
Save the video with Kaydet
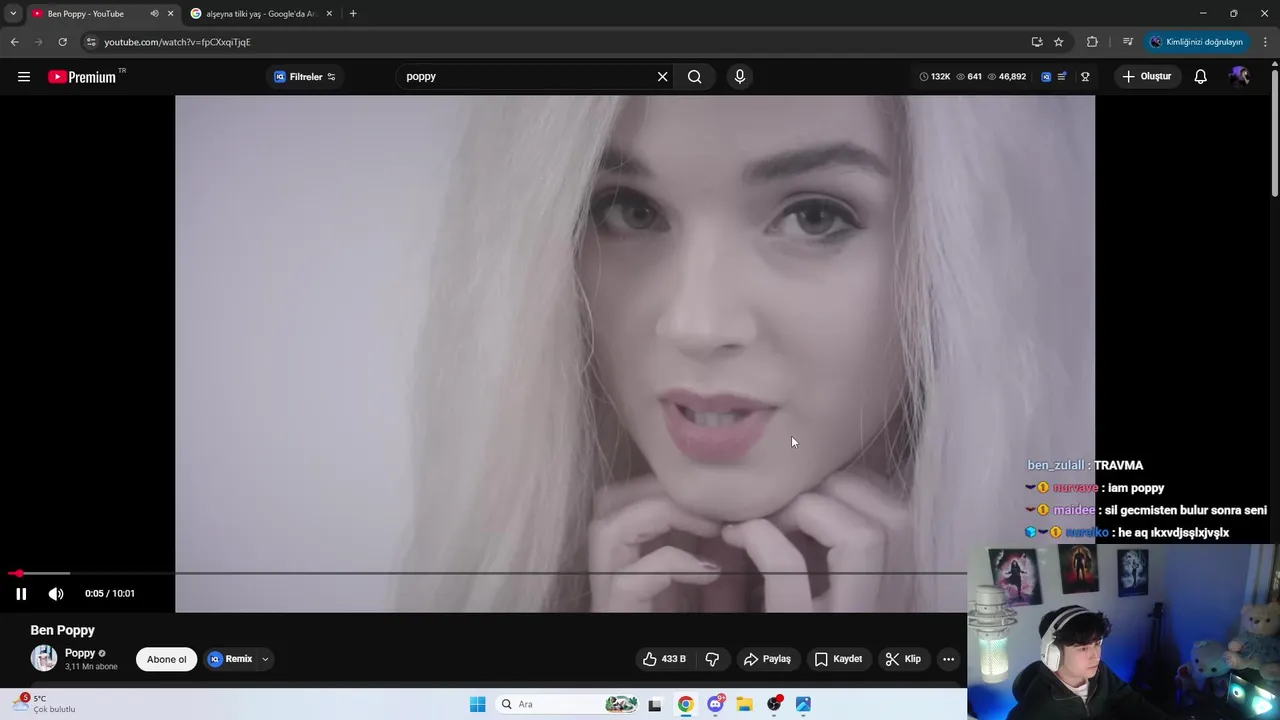[x=838, y=659]
